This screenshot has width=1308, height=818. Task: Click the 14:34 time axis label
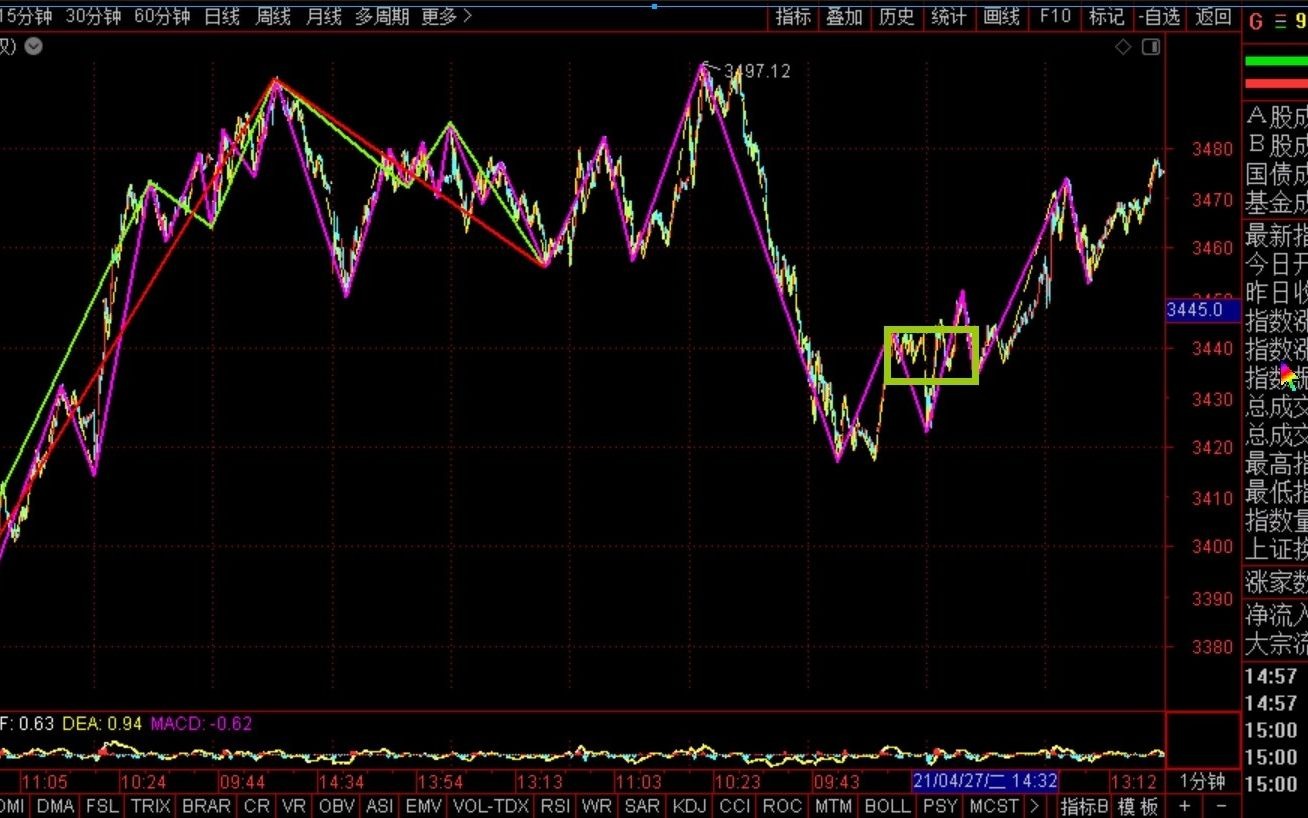click(x=342, y=781)
